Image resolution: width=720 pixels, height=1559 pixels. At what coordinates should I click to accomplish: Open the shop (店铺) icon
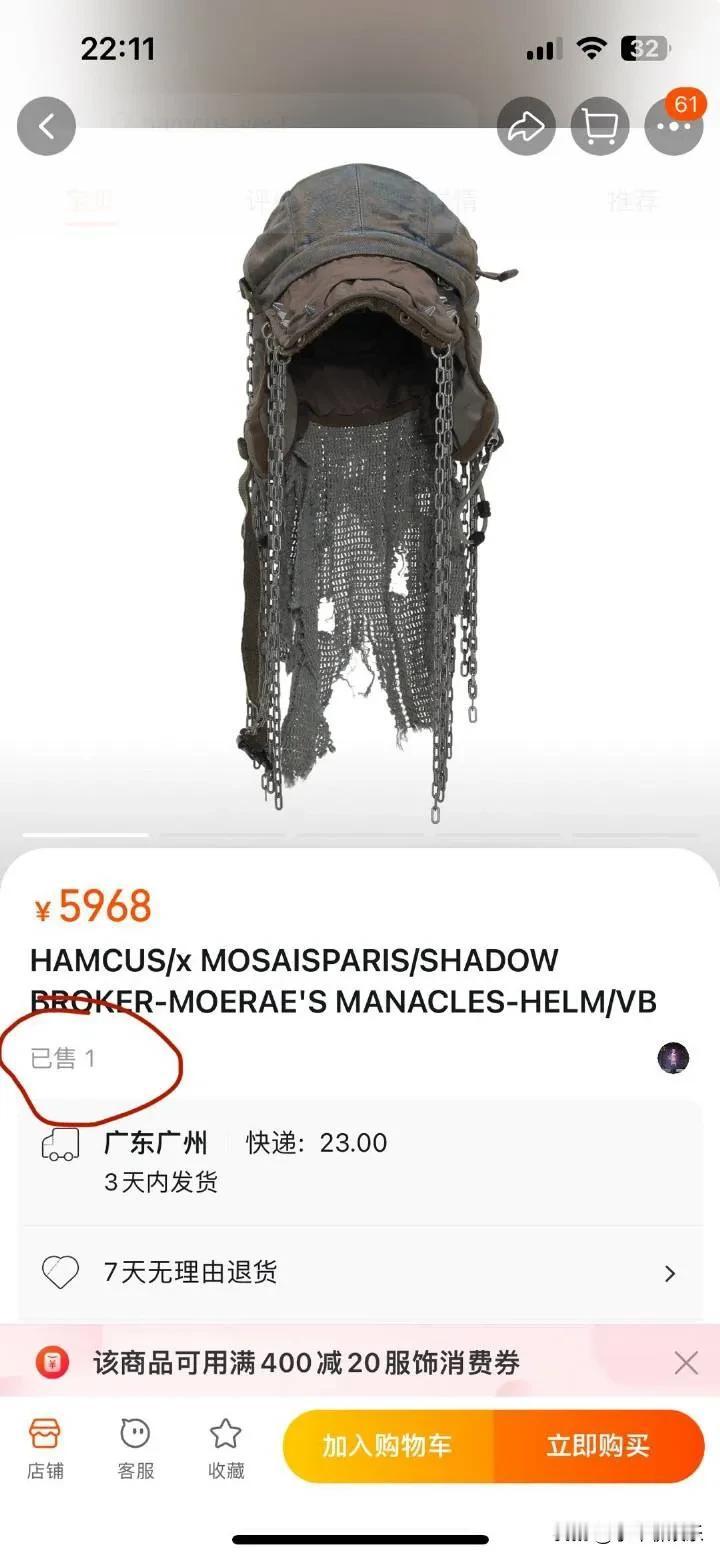click(x=45, y=1448)
